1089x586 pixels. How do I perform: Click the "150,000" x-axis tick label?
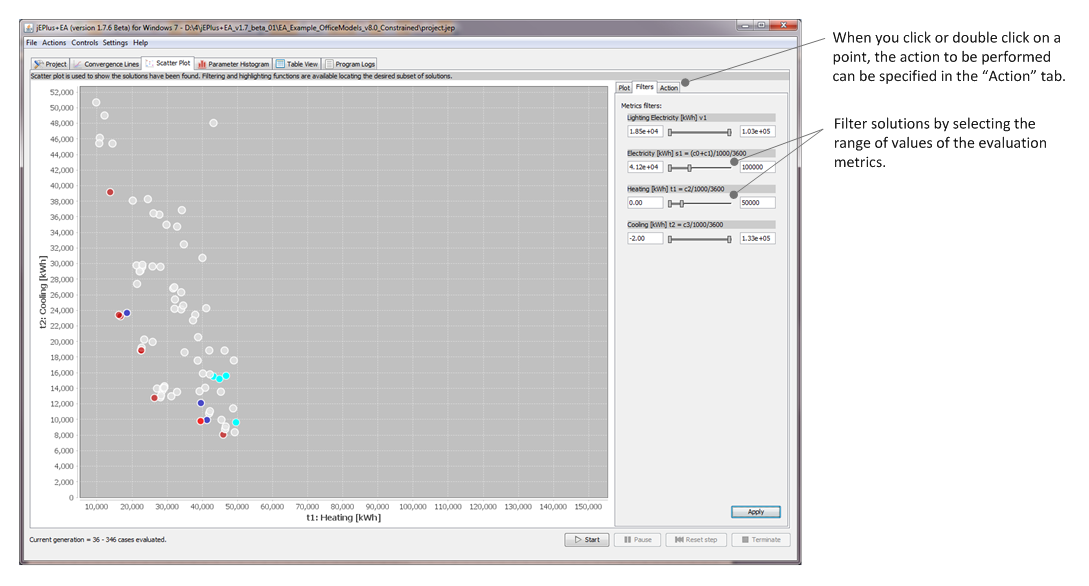coord(588,507)
